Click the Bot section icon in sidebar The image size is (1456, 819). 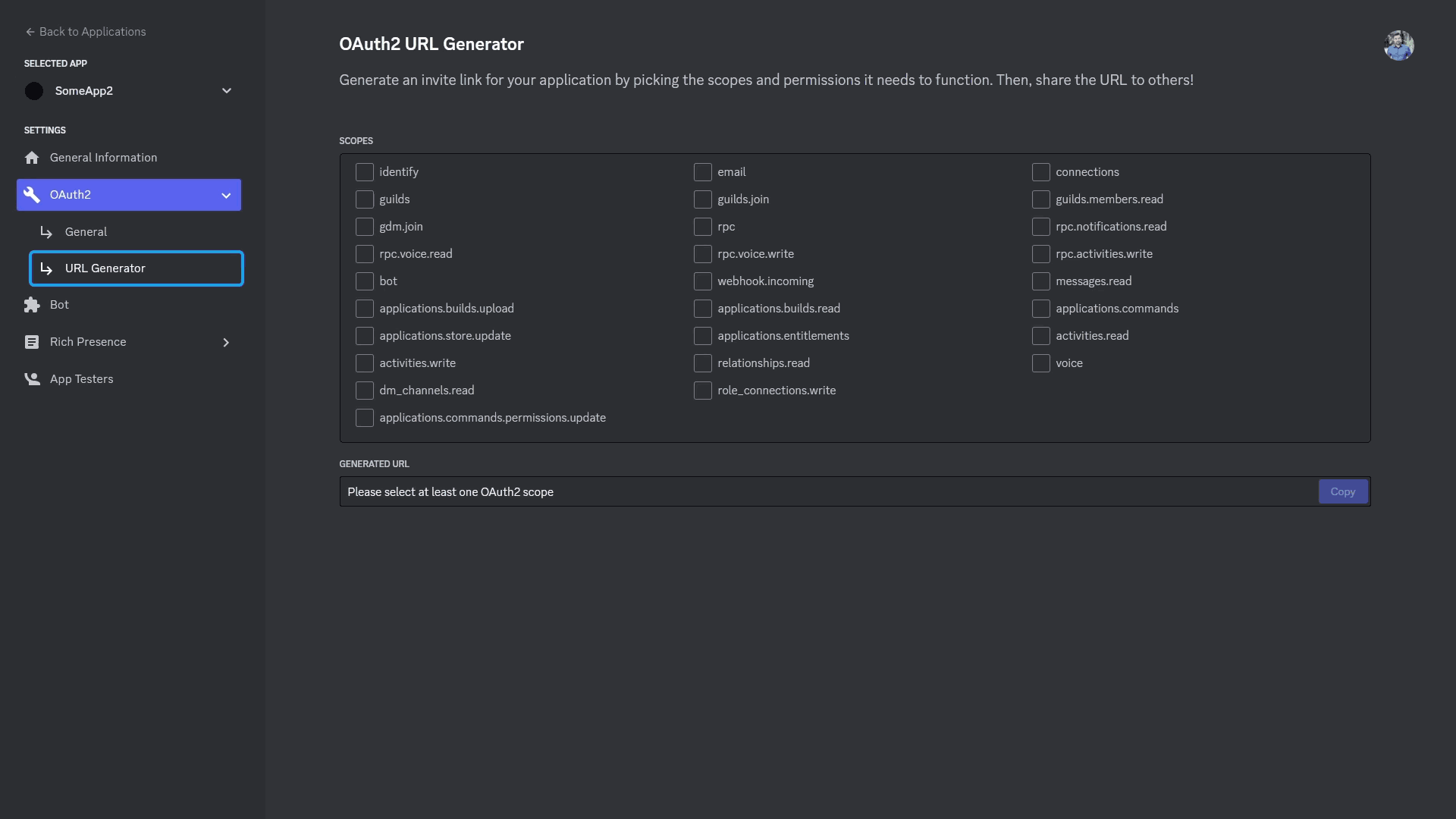(32, 305)
